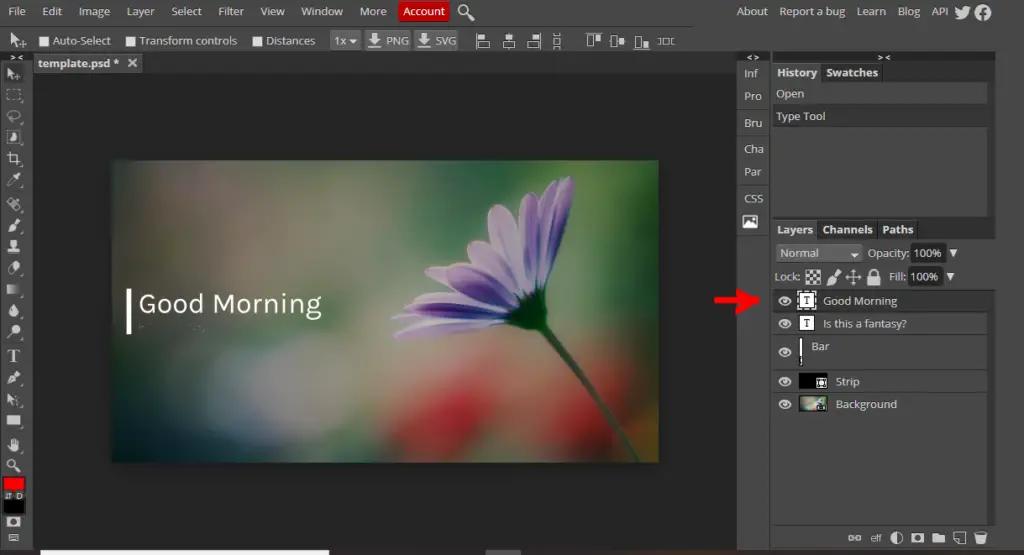The image size is (1024, 555).
Task: Select the Lasso tool
Action: [13, 116]
